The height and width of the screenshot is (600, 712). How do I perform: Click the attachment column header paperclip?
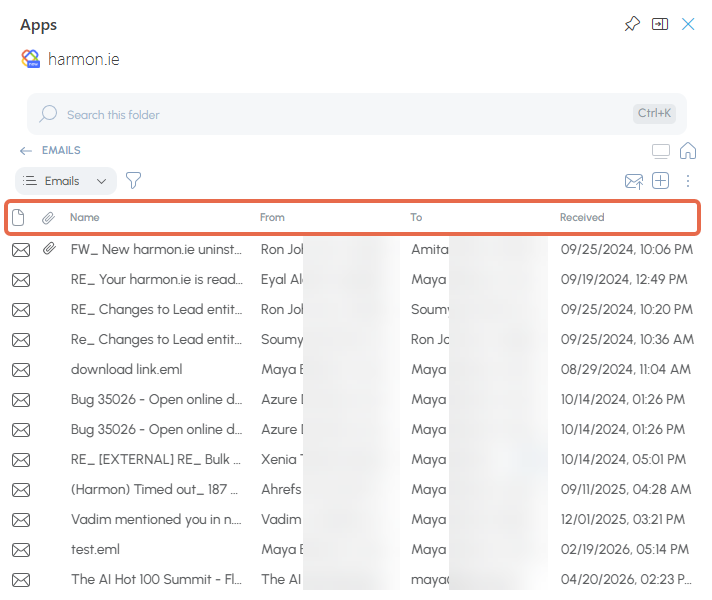pyautogui.click(x=48, y=218)
